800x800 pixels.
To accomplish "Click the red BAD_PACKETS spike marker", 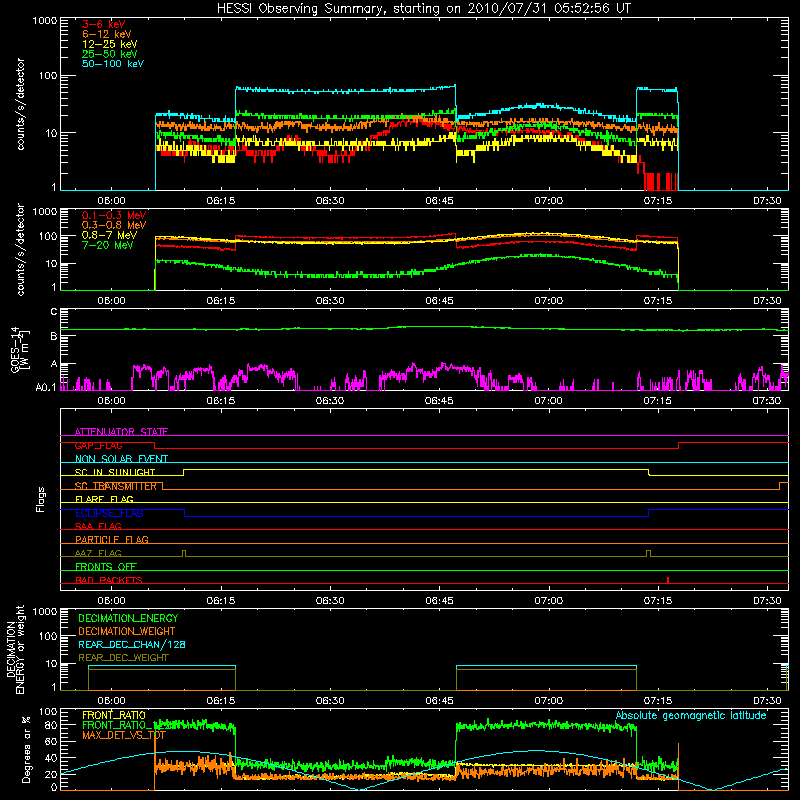I will click(668, 580).
